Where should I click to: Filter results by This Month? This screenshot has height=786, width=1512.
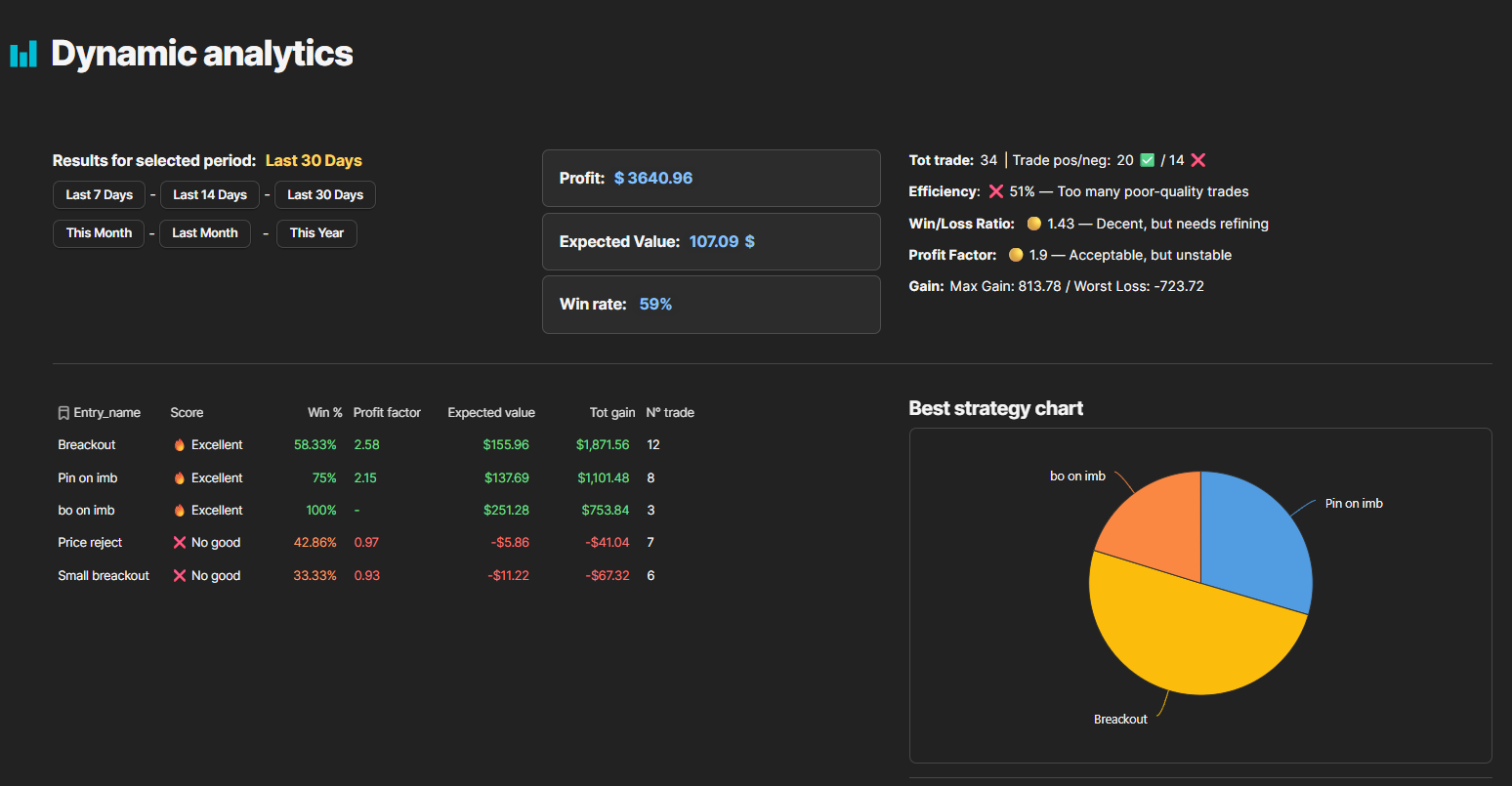pyautogui.click(x=99, y=233)
